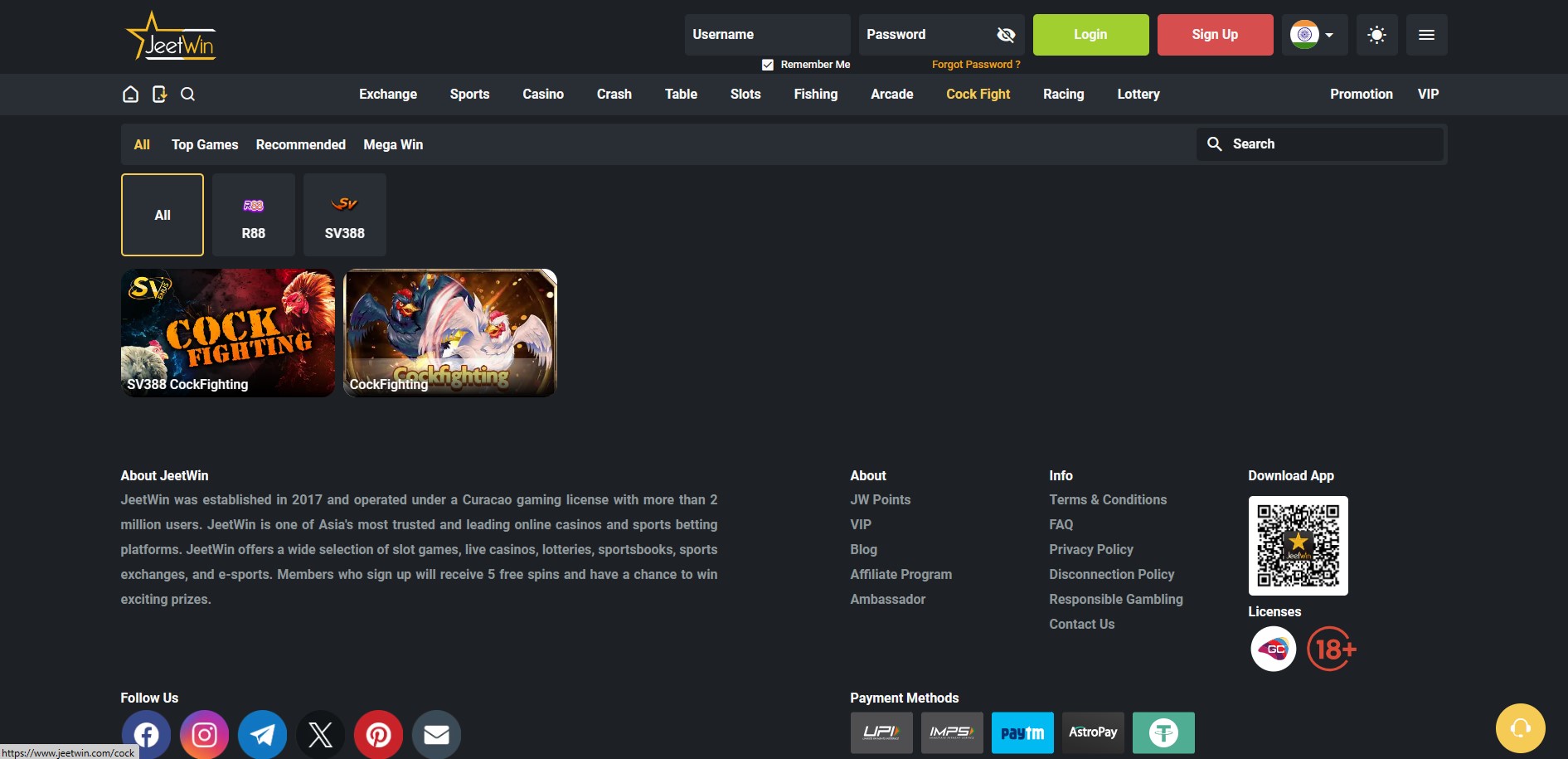Select the Cock Fight menu item
1568x759 pixels.
[978, 94]
